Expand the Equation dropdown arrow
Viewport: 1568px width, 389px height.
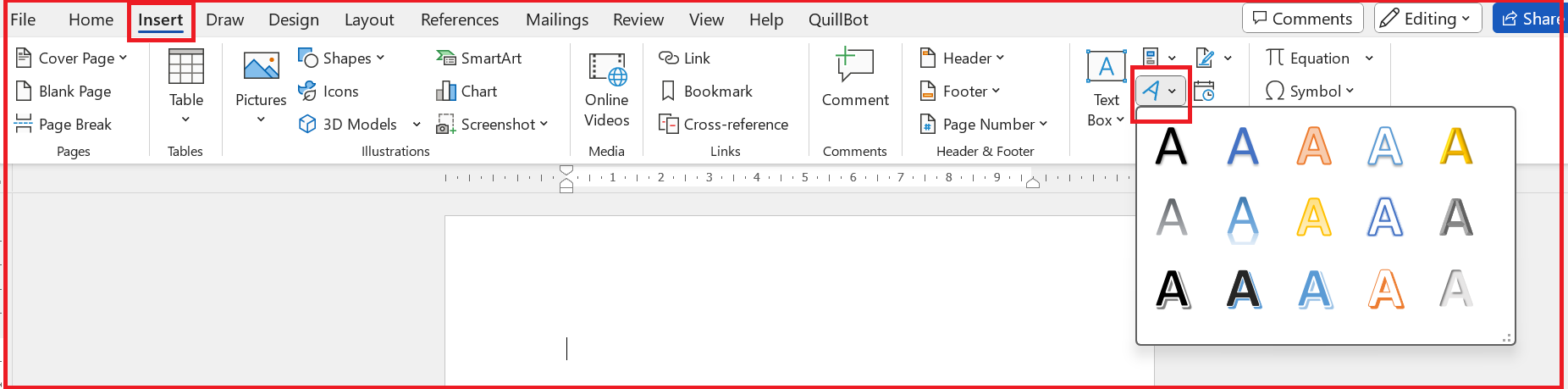[x=1369, y=58]
